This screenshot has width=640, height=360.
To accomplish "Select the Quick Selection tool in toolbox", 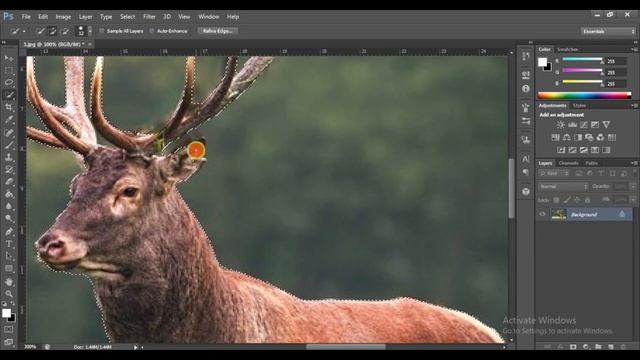I will (x=9, y=95).
